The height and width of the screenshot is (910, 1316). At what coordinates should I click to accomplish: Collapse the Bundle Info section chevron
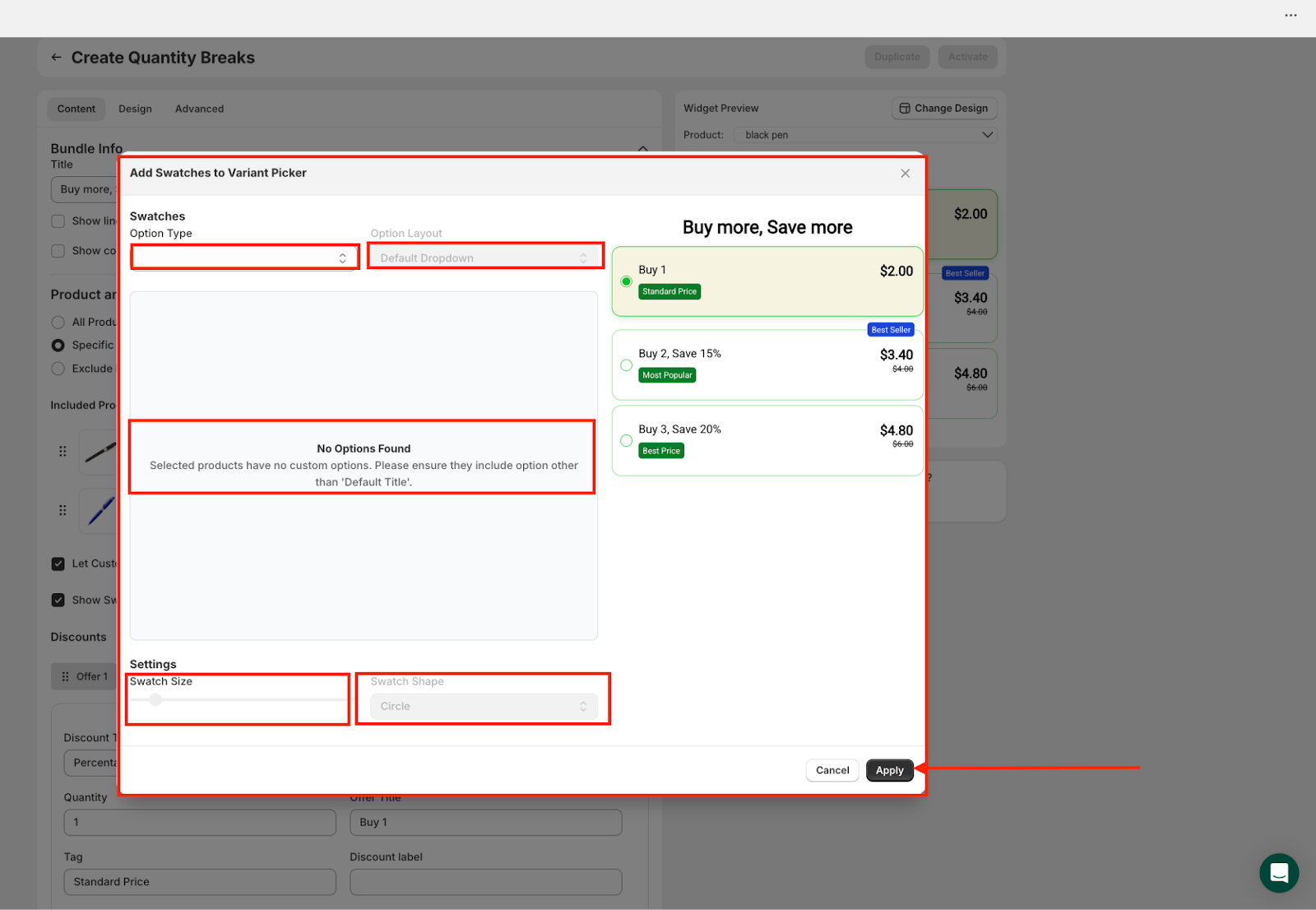tap(643, 148)
